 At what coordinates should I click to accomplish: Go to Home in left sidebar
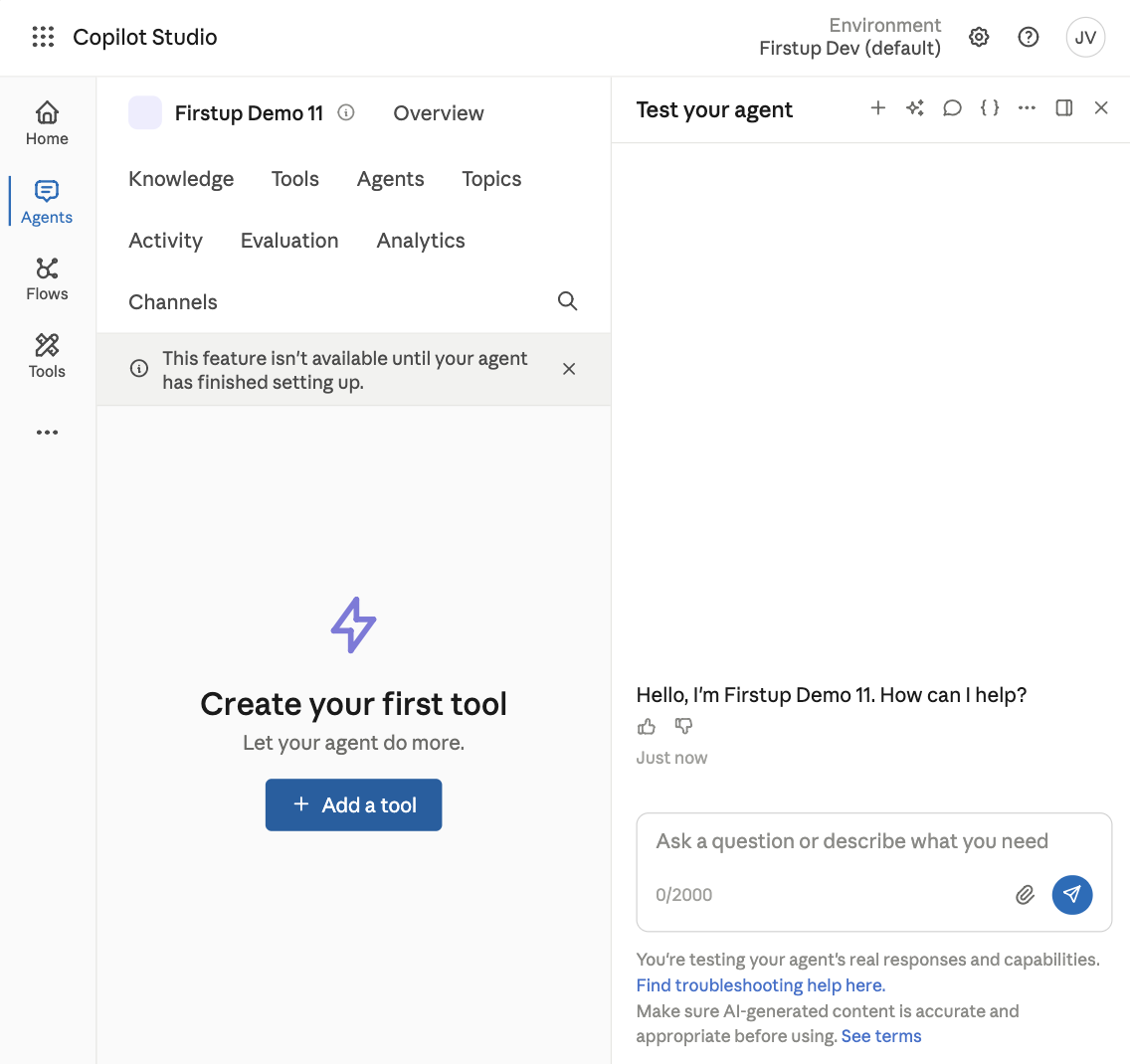[x=47, y=123]
